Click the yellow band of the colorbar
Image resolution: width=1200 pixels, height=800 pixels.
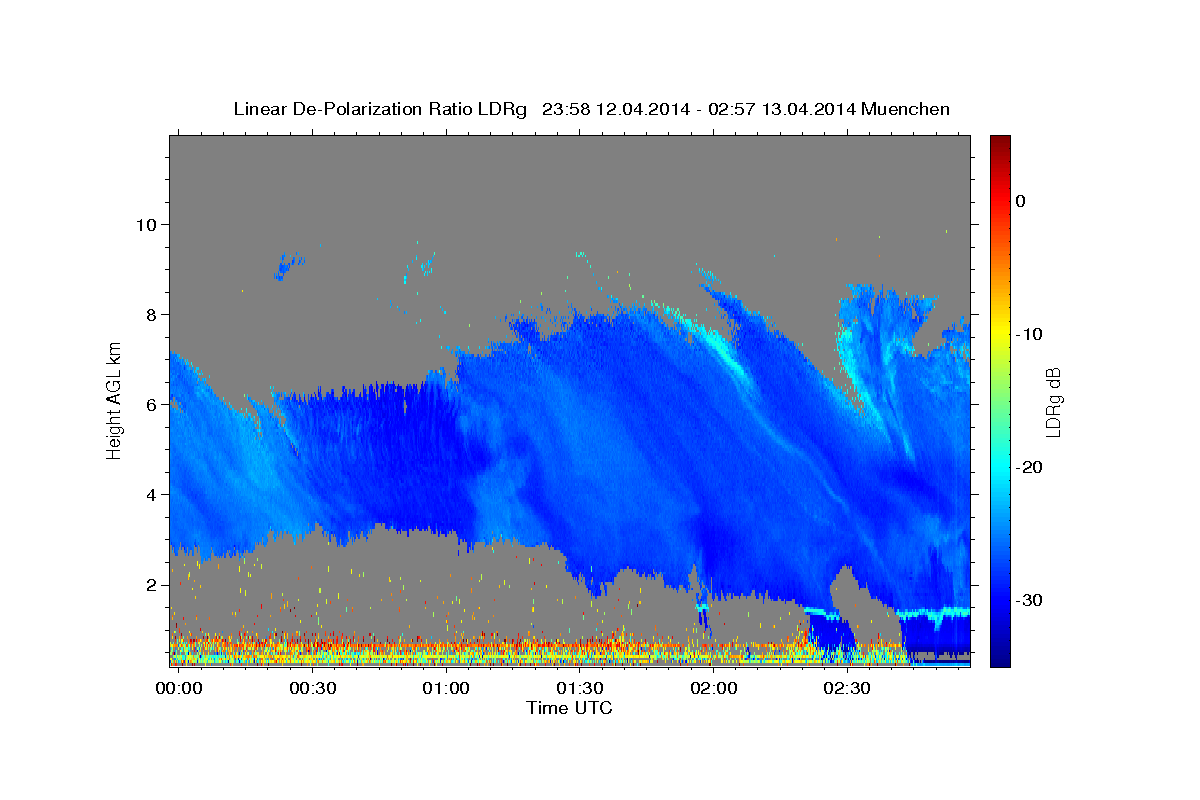tap(999, 327)
